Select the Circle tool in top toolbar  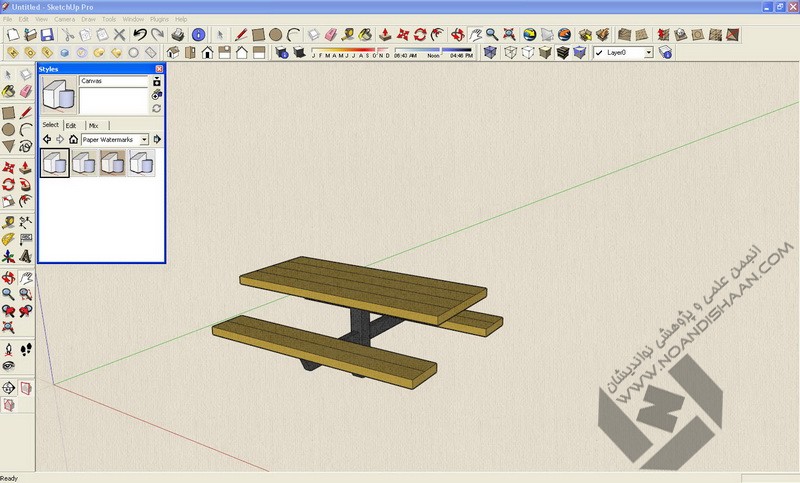click(x=275, y=34)
